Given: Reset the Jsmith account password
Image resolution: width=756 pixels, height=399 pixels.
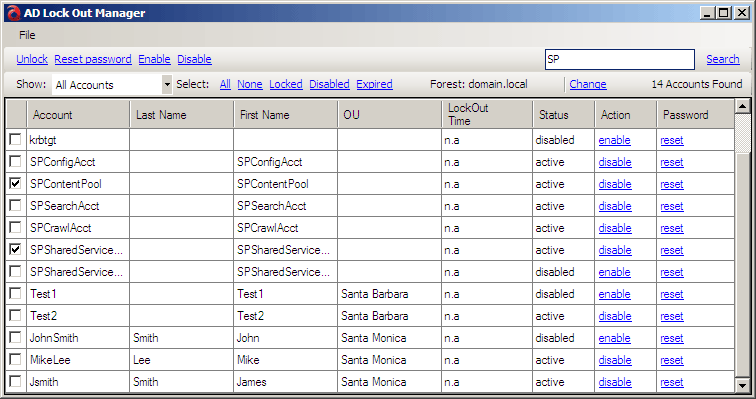Looking at the screenshot, I should [x=672, y=382].
